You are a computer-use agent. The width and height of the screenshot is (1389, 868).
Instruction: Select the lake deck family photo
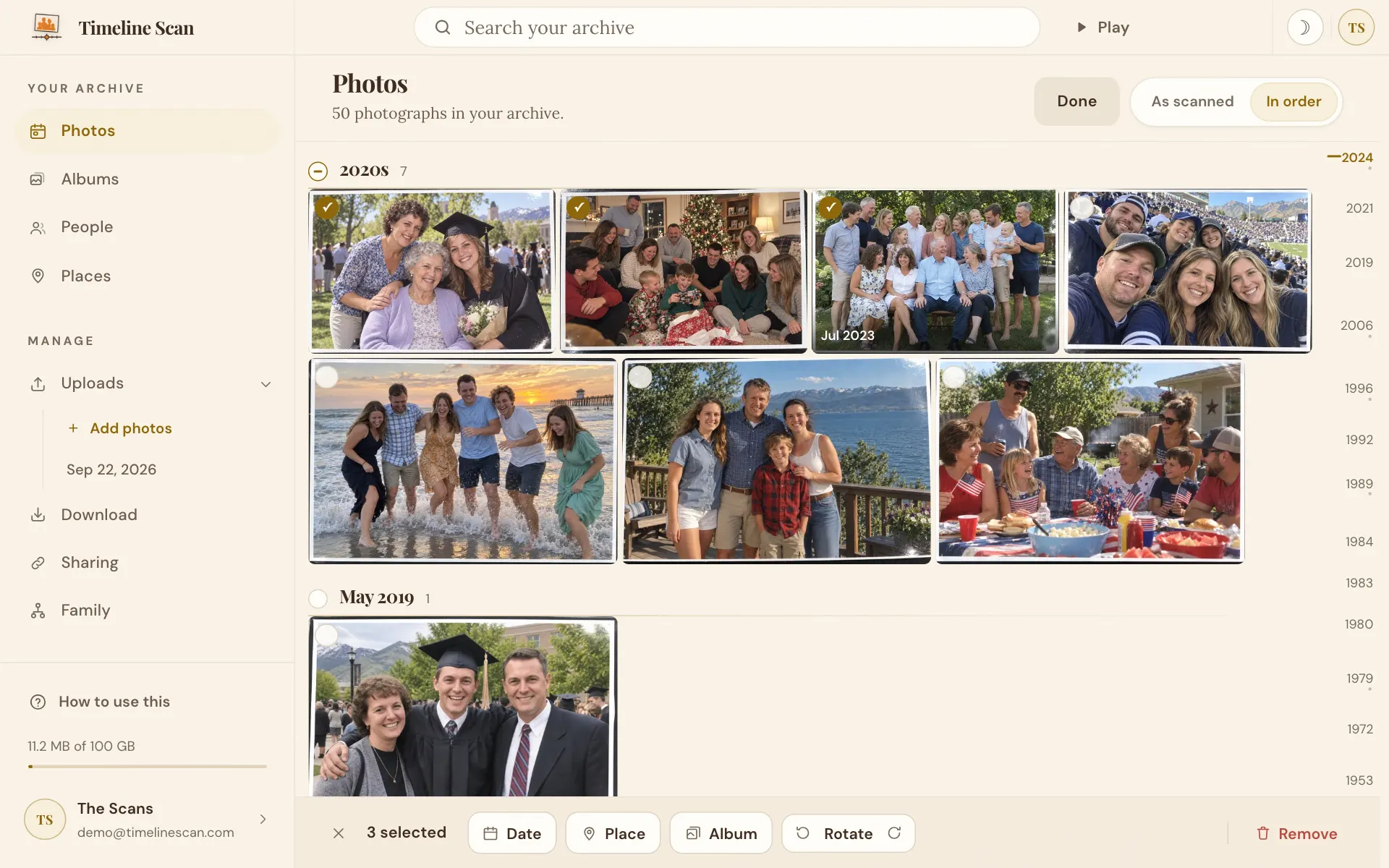(640, 377)
